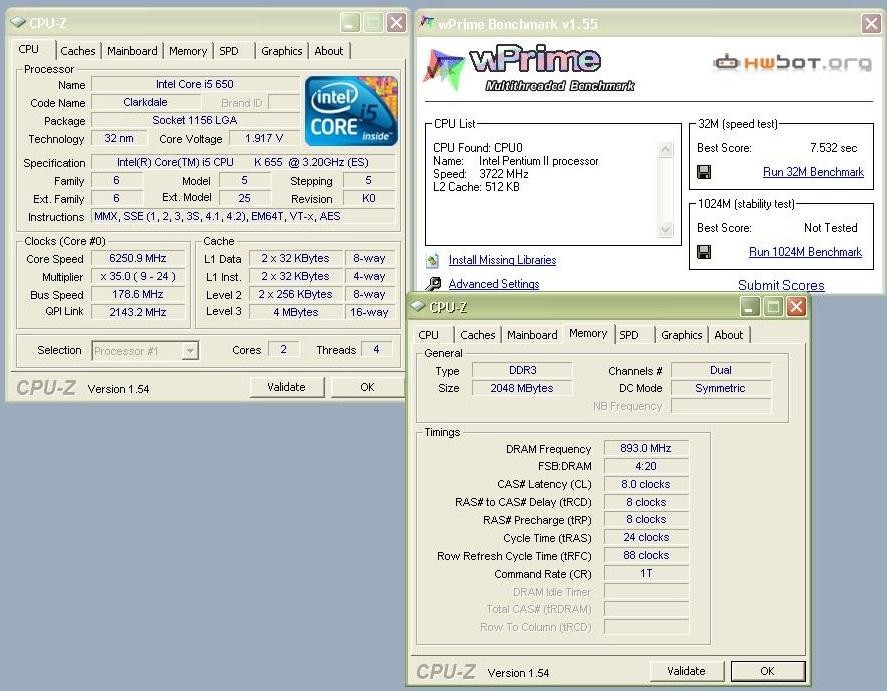887x691 pixels.
Task: Switch to Caches tab in top-left CPU-Z
Action: click(77, 51)
